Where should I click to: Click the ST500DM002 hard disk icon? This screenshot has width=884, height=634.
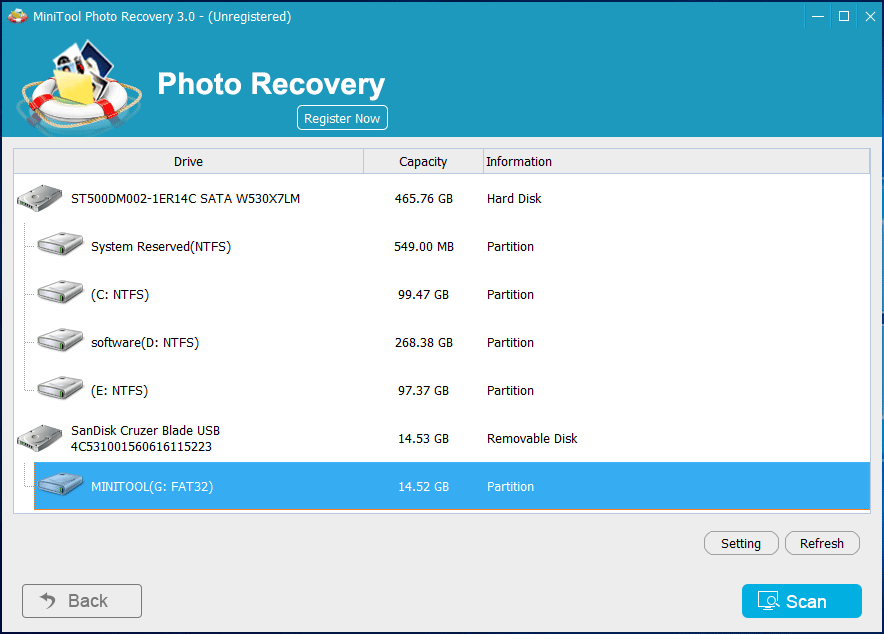tap(40, 199)
